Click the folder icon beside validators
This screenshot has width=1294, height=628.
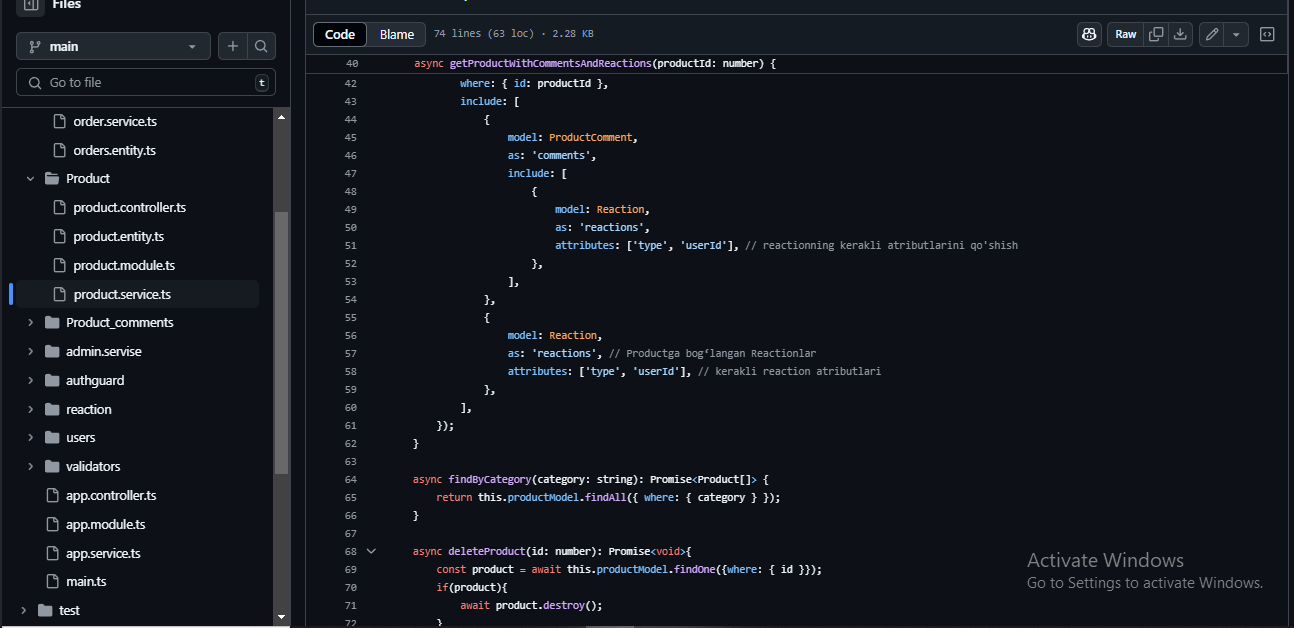coord(52,466)
